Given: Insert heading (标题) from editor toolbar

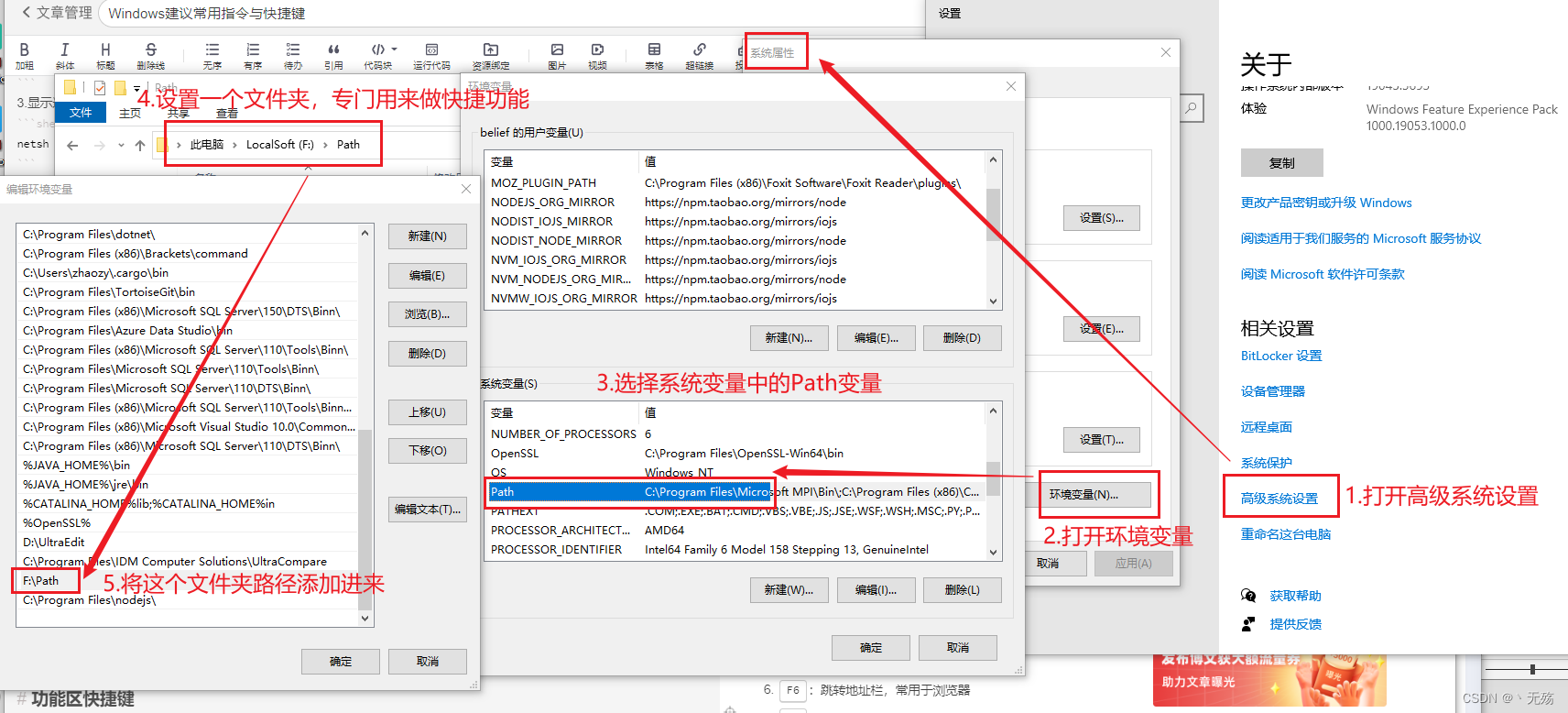Looking at the screenshot, I should pos(105,55).
